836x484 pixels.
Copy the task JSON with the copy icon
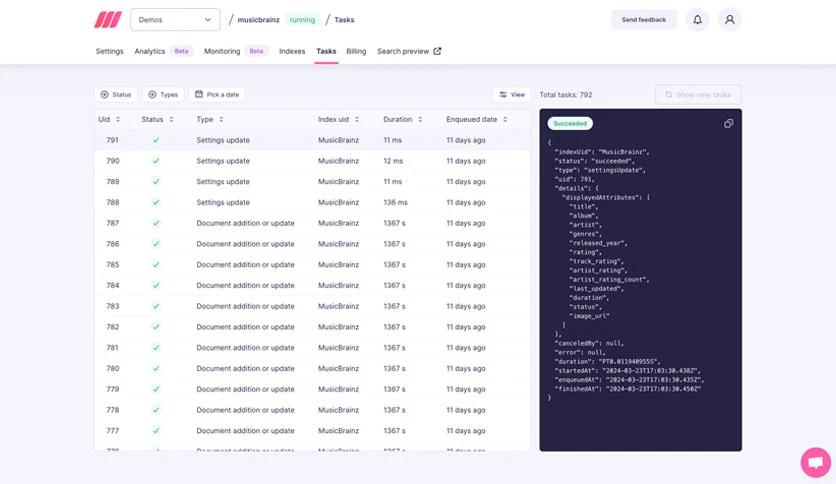[729, 123]
